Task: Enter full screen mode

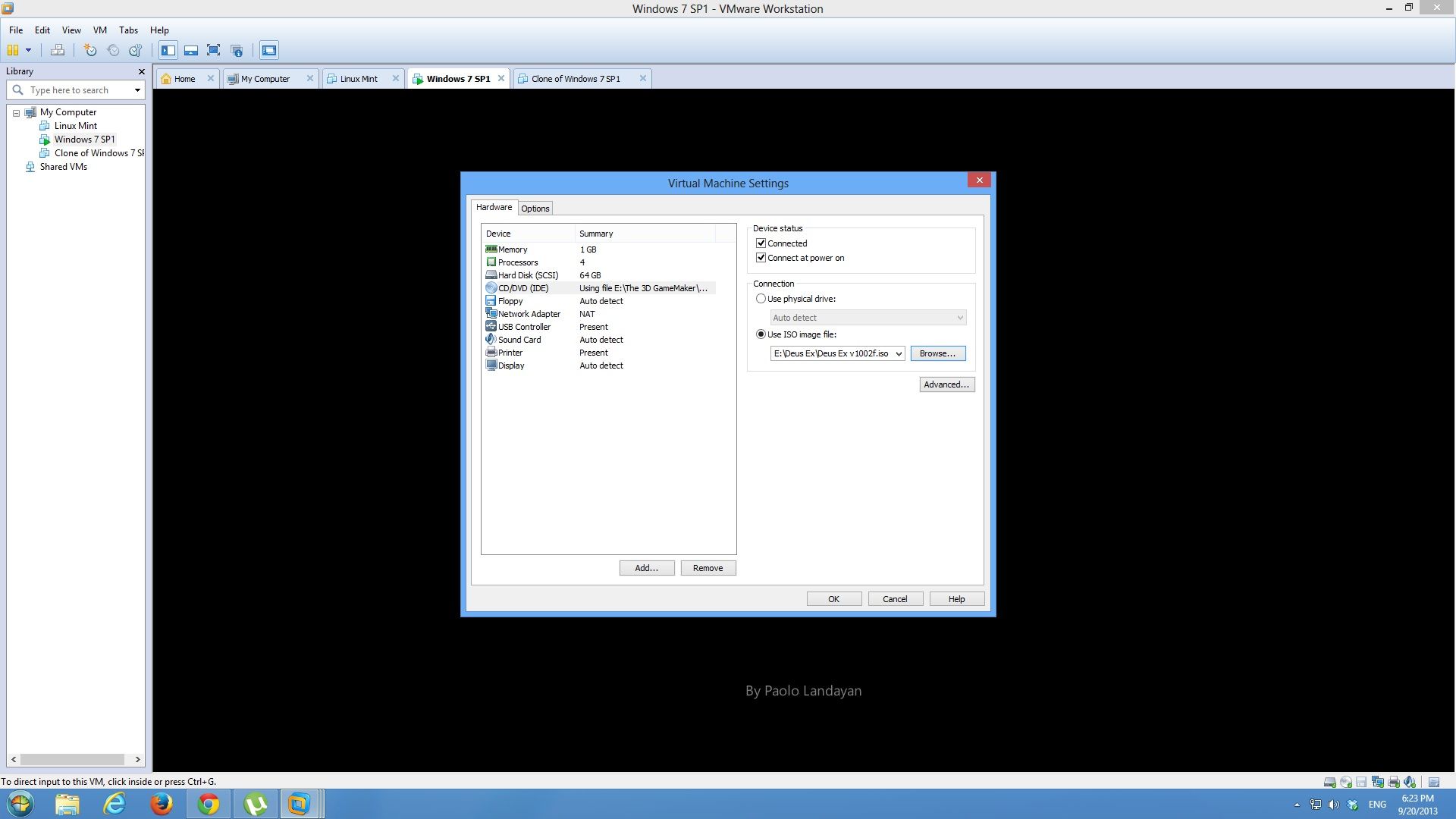Action: [214, 50]
